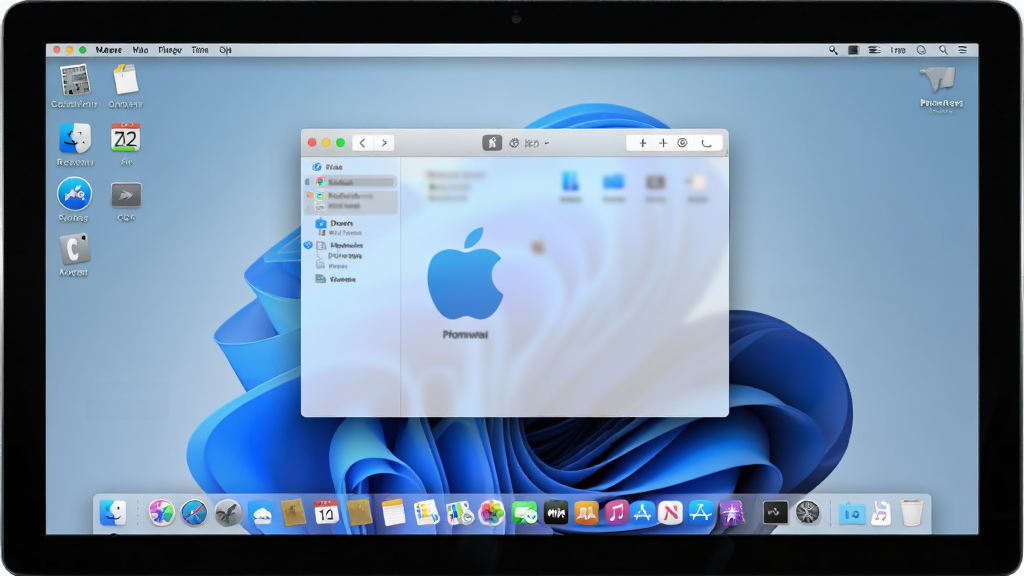This screenshot has height=576, width=1024.
Task: Click the gear-like icon in window toolbar
Action: (514, 143)
